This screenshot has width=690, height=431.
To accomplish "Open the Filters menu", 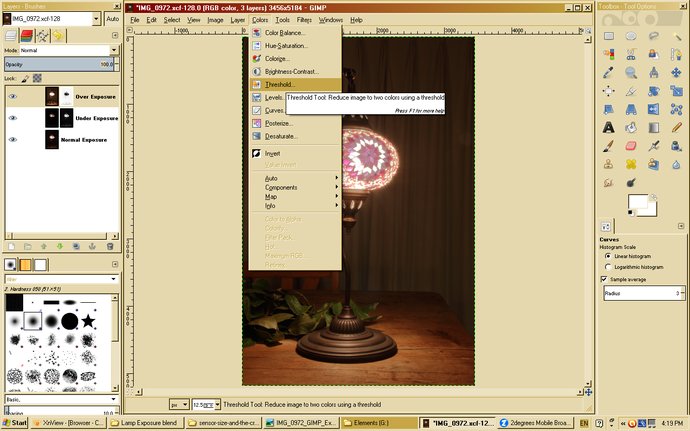I will pos(304,20).
